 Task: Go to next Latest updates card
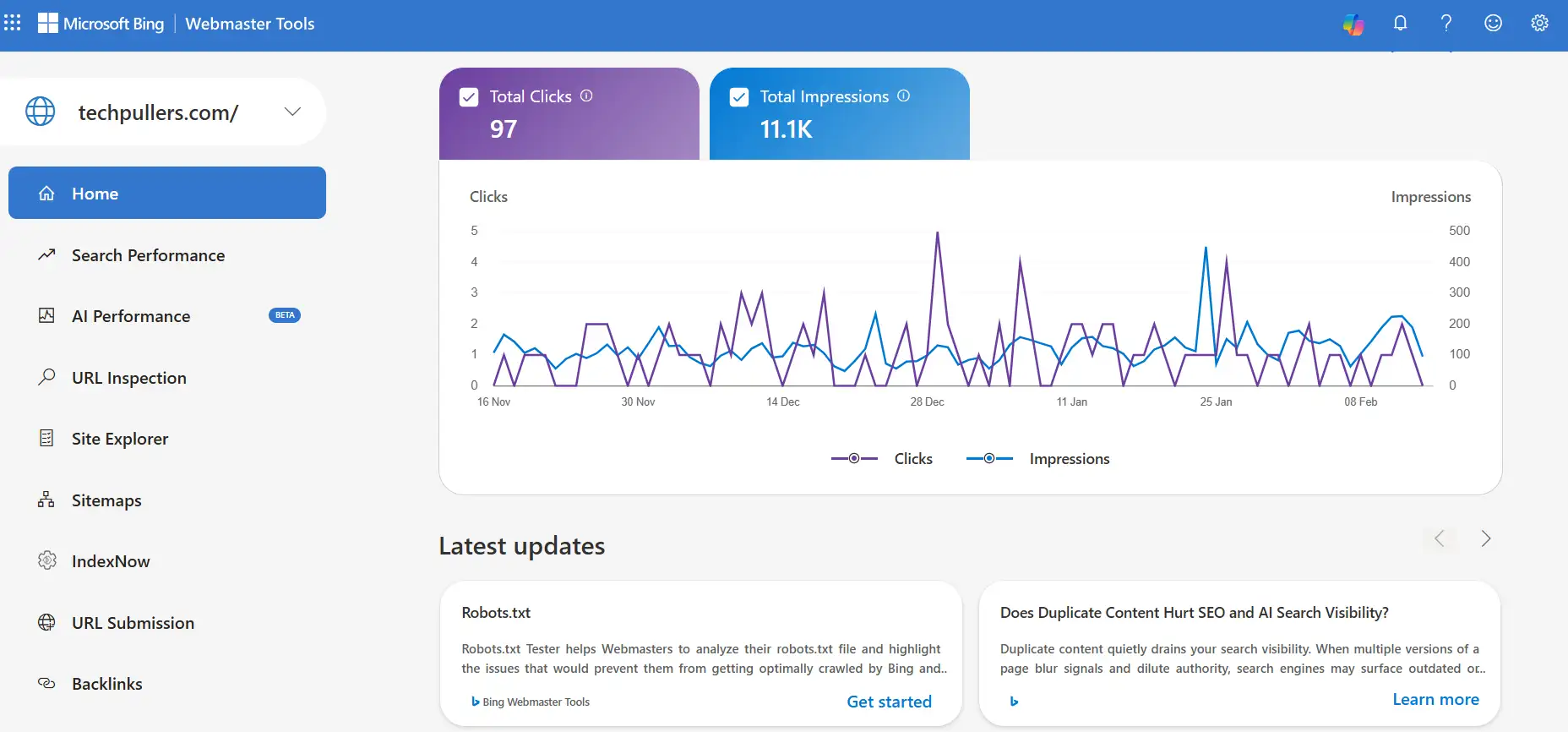1485,538
